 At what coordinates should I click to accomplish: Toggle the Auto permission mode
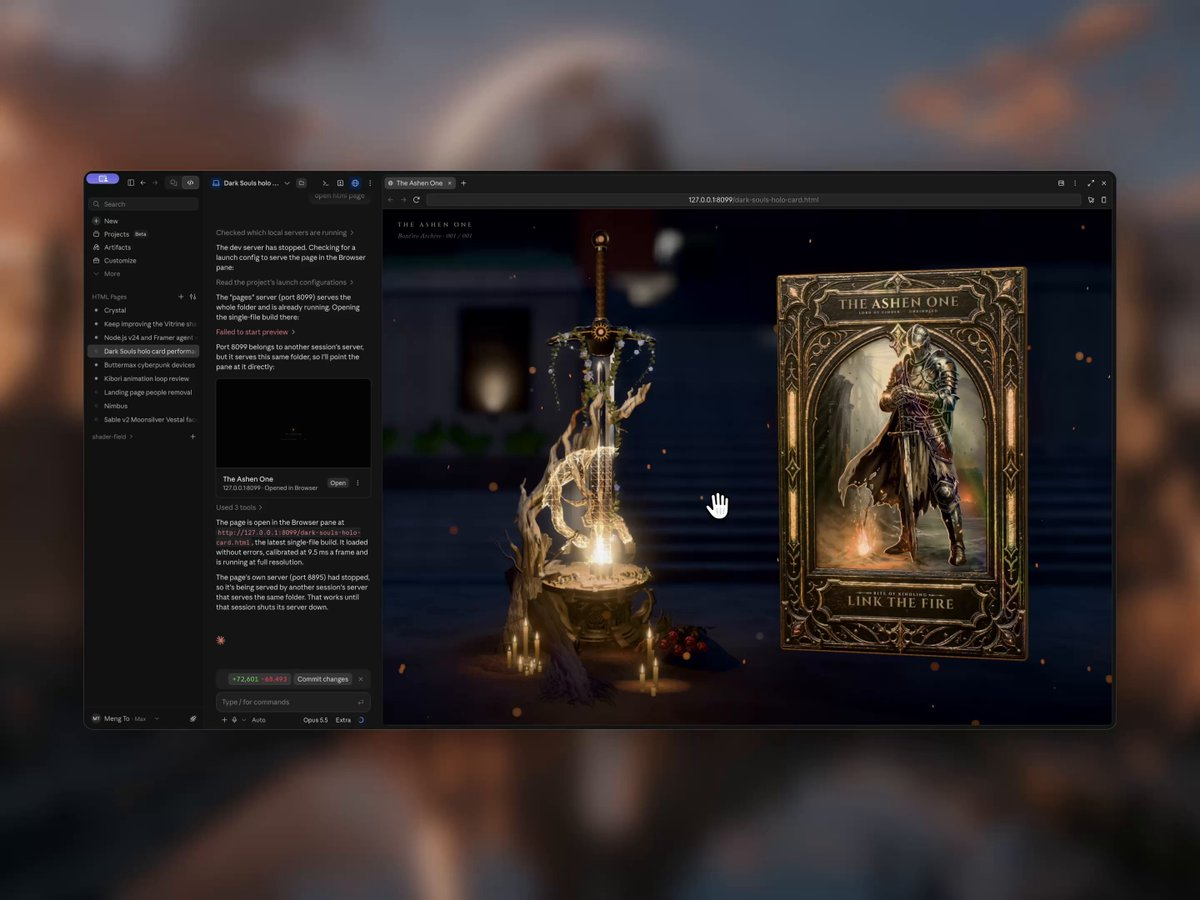click(258, 720)
